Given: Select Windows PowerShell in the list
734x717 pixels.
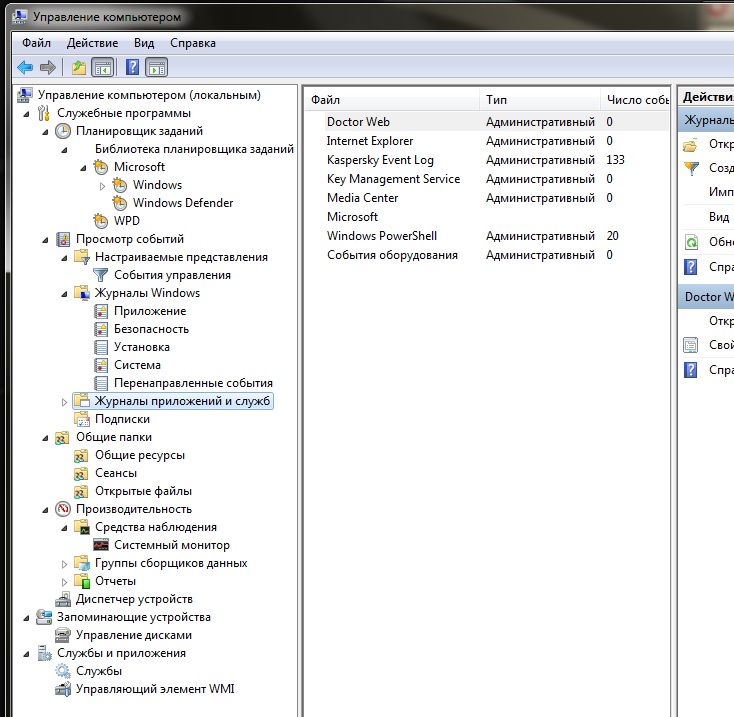Looking at the screenshot, I should pyautogui.click(x=381, y=236).
